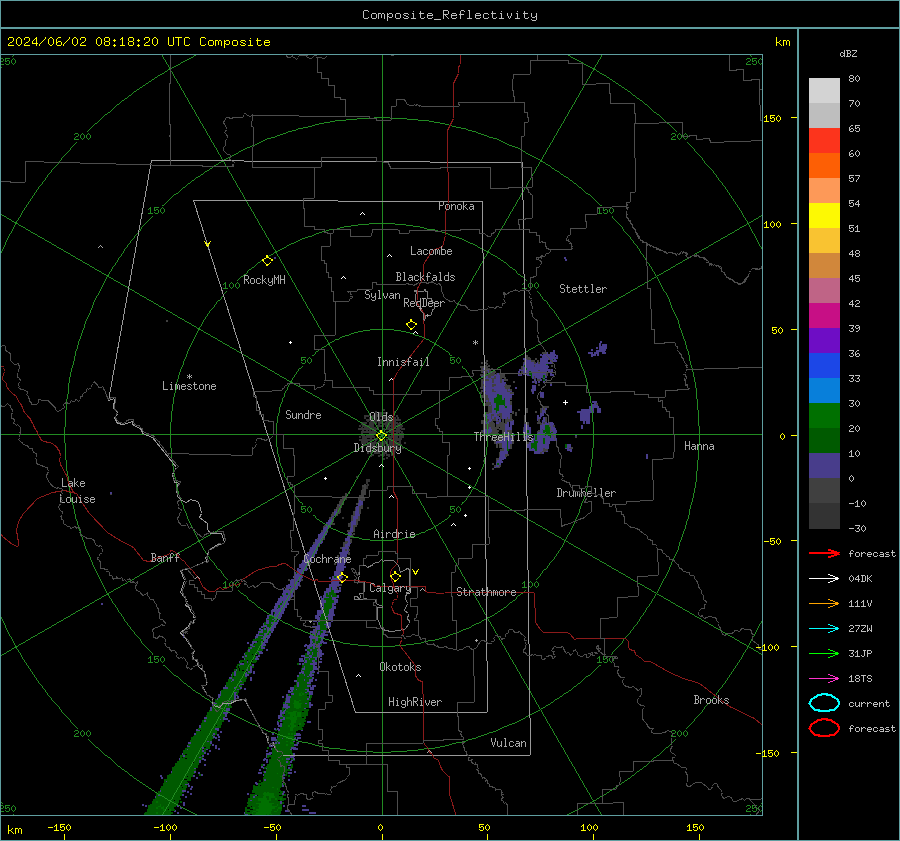
Task: Click the Olds town label
Action: (x=381, y=417)
